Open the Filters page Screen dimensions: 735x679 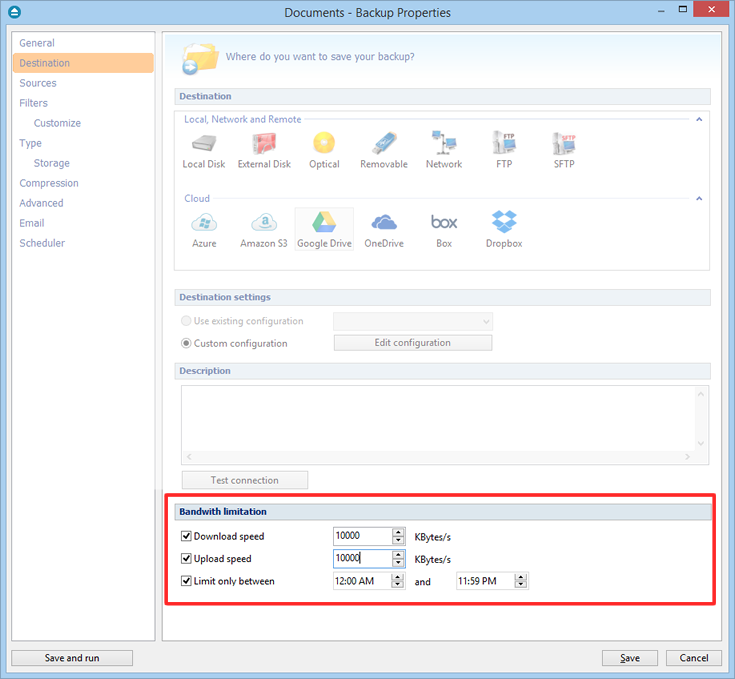pyautogui.click(x=83, y=103)
